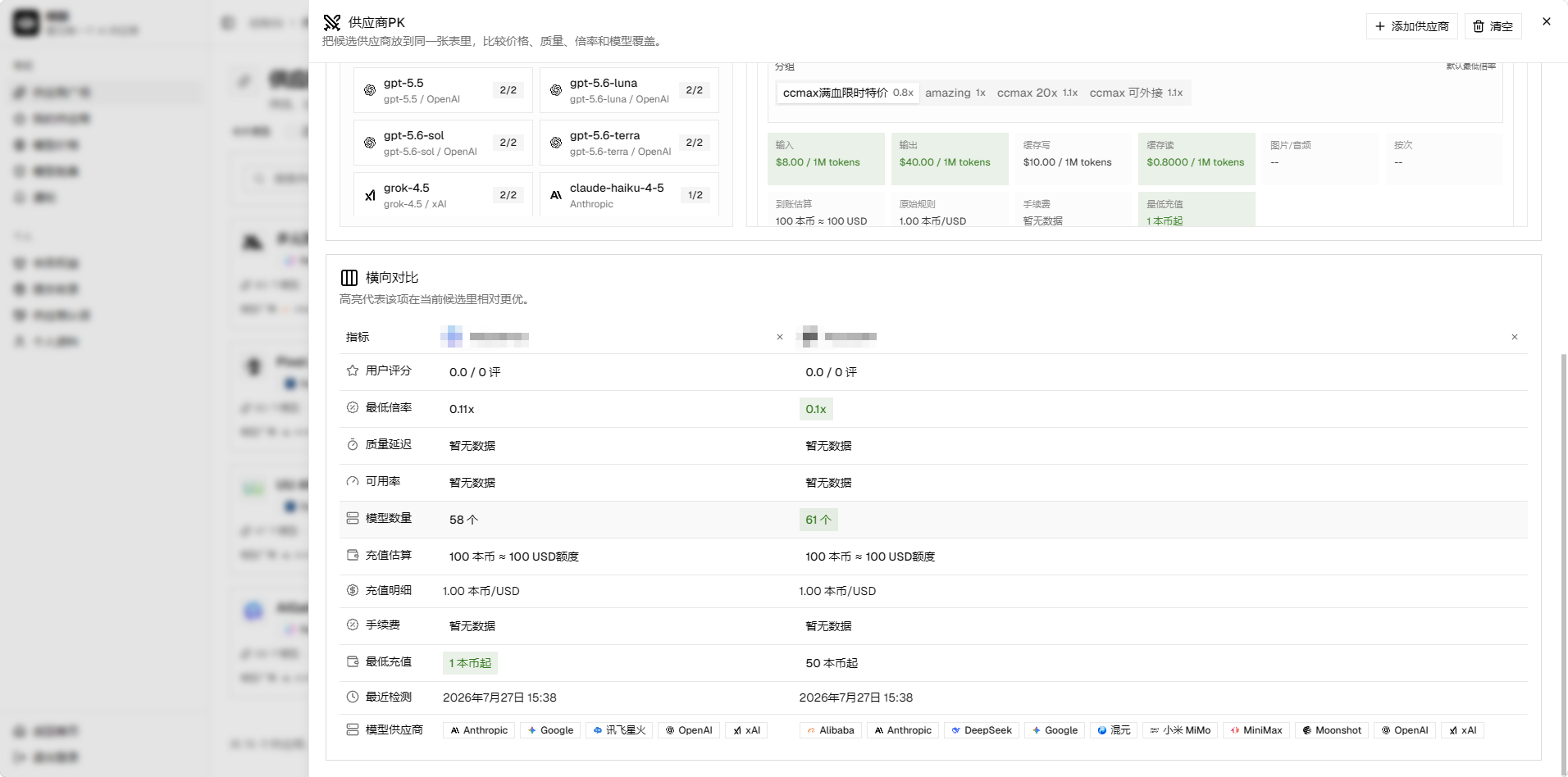Image resolution: width=1568 pixels, height=777 pixels.
Task: Click the Alibaba provider tag
Action: (831, 730)
